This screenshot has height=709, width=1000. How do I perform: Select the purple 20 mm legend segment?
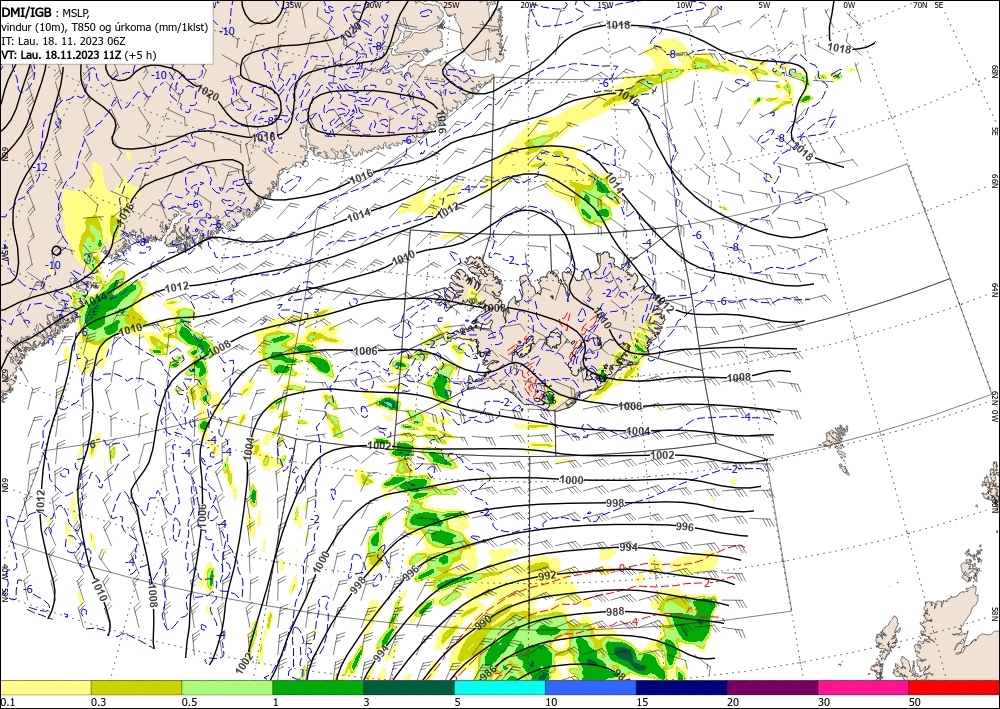[772, 687]
